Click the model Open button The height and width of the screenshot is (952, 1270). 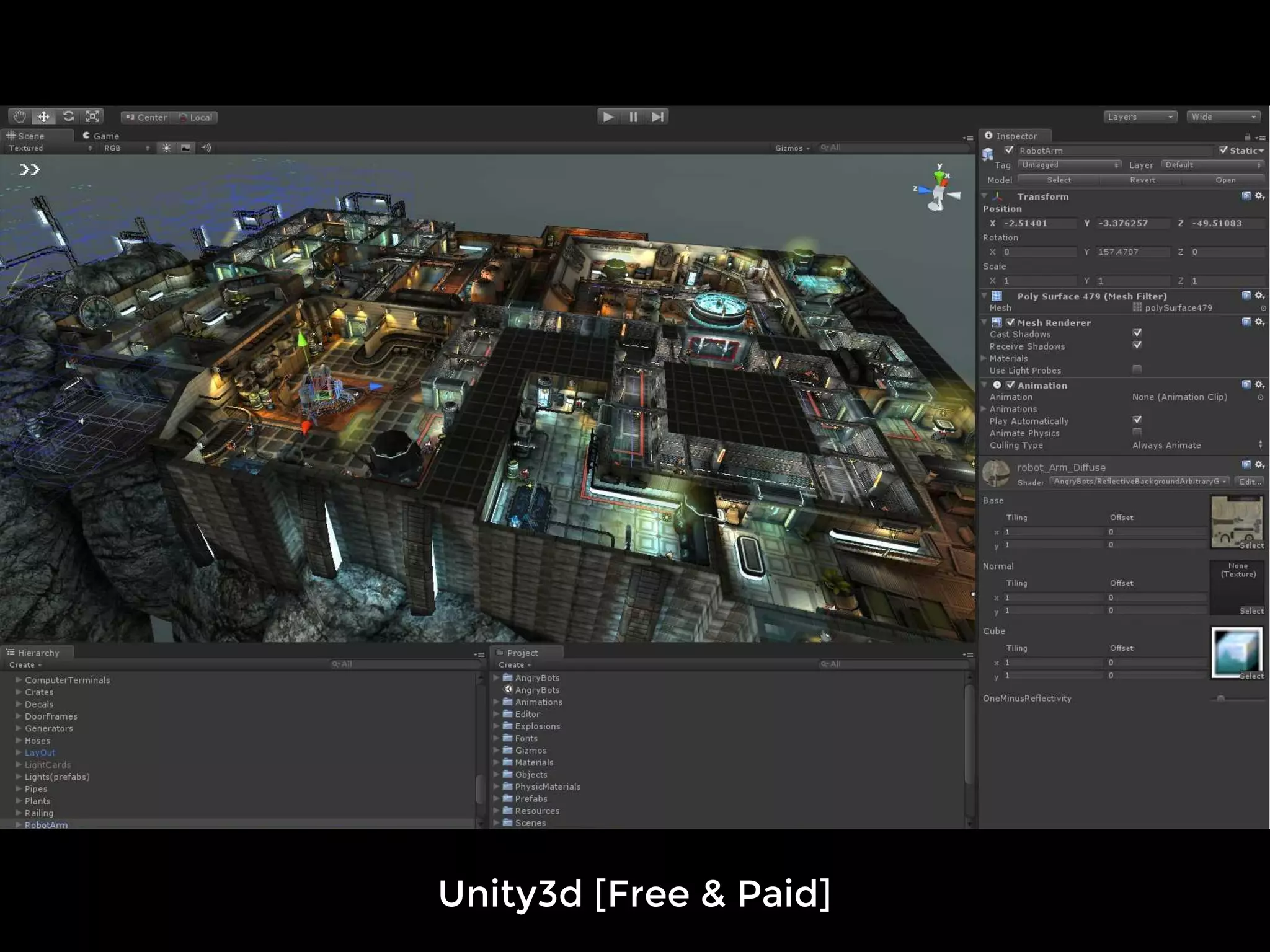click(x=1225, y=180)
